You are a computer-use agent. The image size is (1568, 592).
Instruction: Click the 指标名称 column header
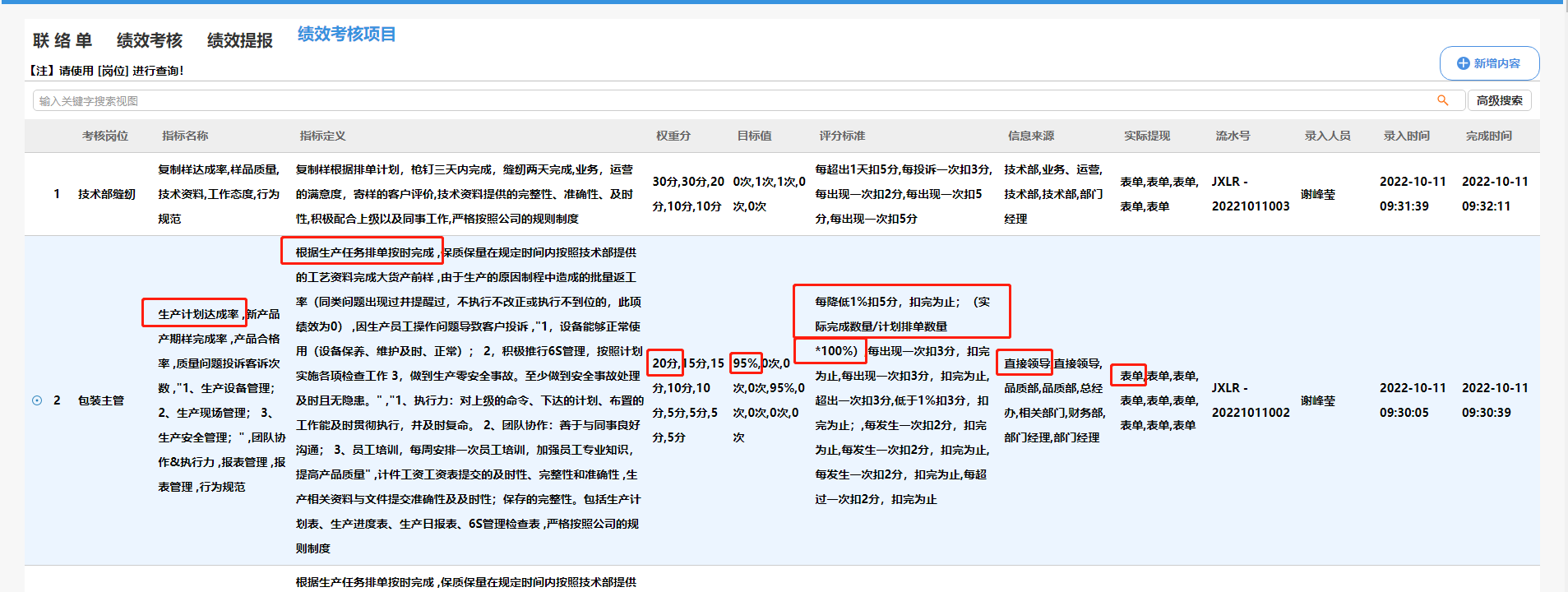185,136
